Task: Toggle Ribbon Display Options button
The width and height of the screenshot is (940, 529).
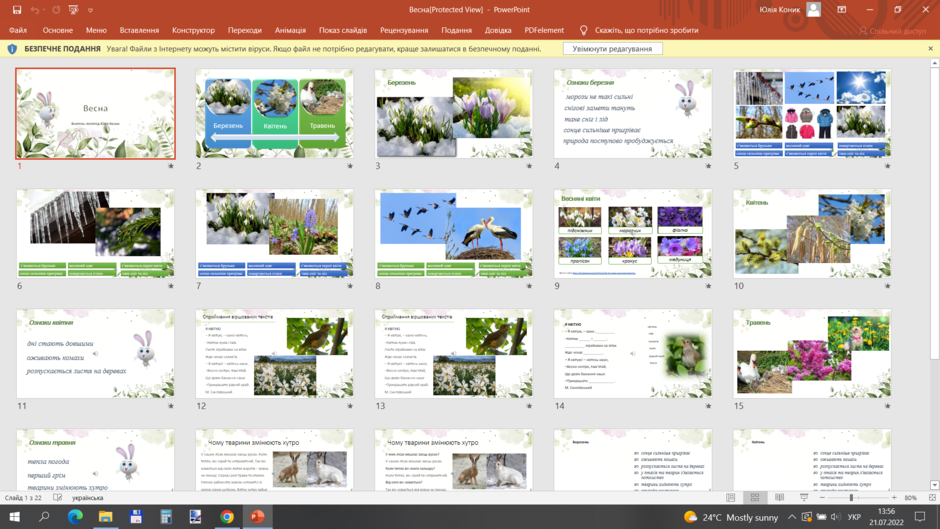Action: (x=842, y=10)
